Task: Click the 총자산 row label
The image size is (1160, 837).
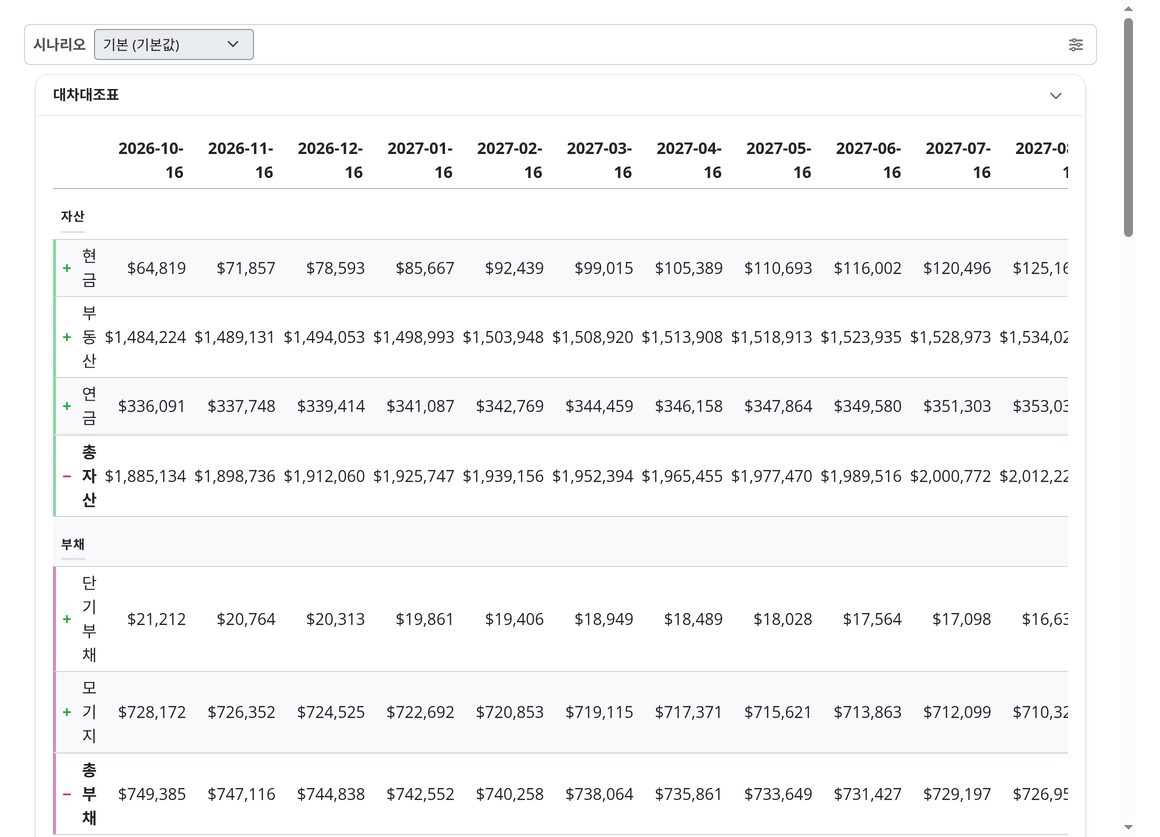Action: (x=89, y=476)
